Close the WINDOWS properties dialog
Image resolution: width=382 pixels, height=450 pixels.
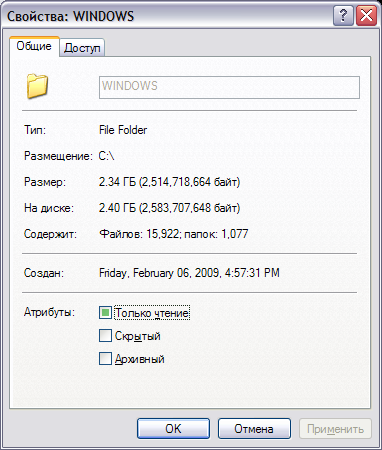(366, 16)
